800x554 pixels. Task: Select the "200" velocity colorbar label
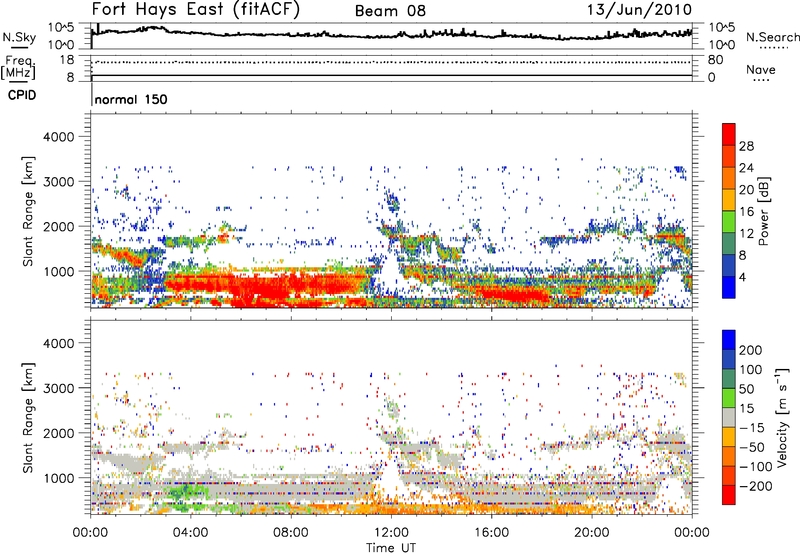pos(751,350)
